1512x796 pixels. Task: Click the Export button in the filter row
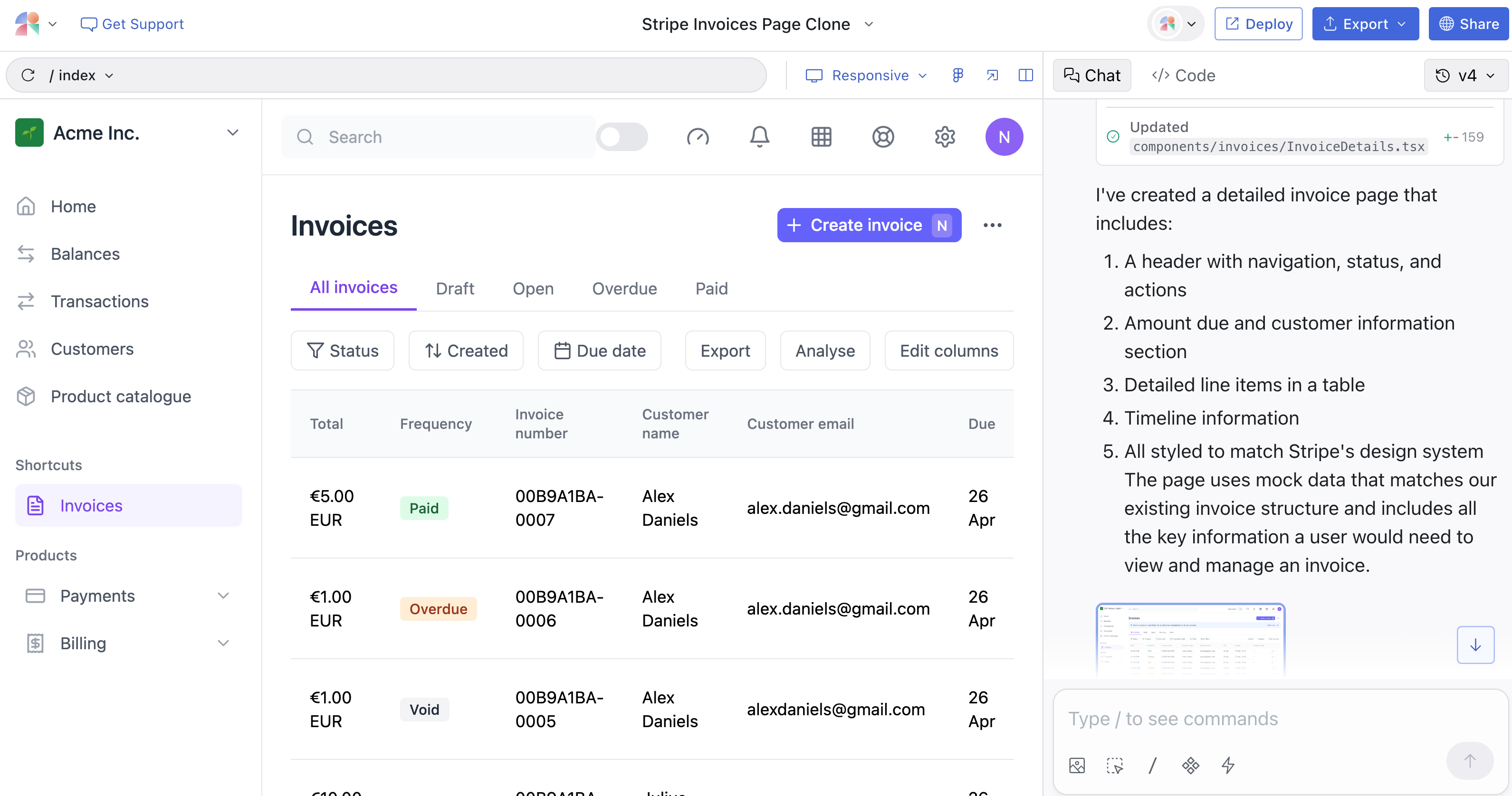[x=725, y=350]
